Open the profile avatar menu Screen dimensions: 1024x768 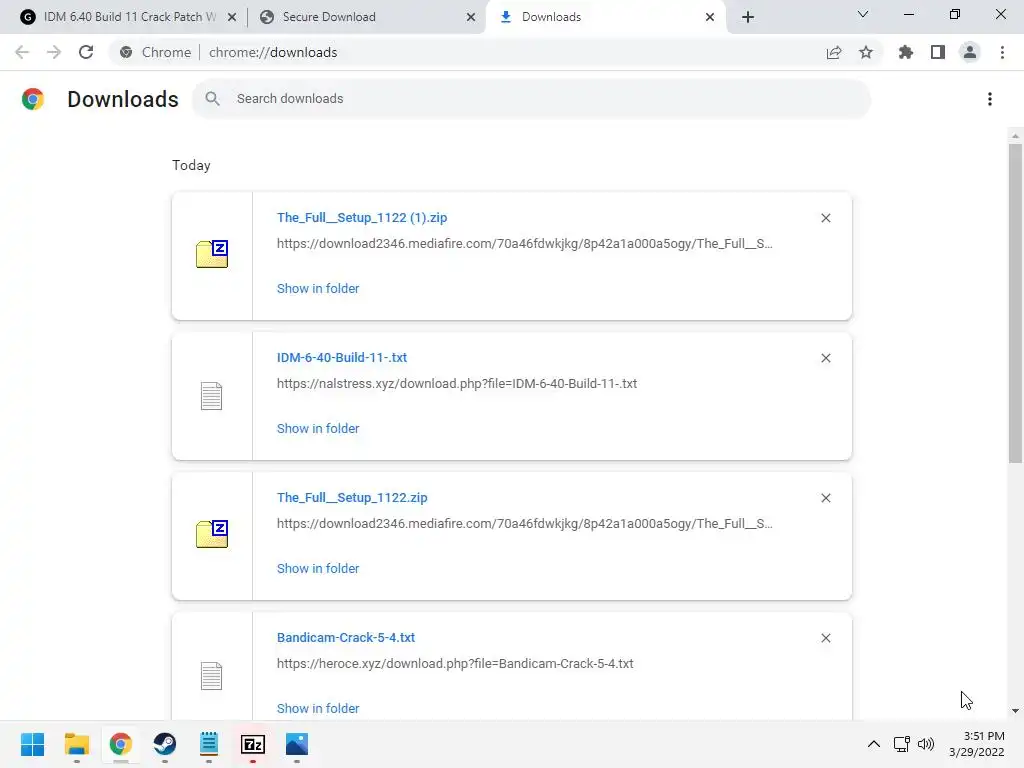click(970, 52)
